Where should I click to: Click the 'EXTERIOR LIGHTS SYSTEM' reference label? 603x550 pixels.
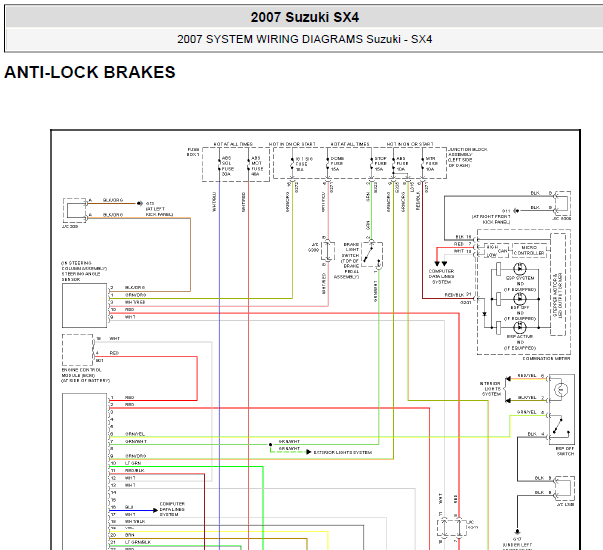[x=343, y=452]
